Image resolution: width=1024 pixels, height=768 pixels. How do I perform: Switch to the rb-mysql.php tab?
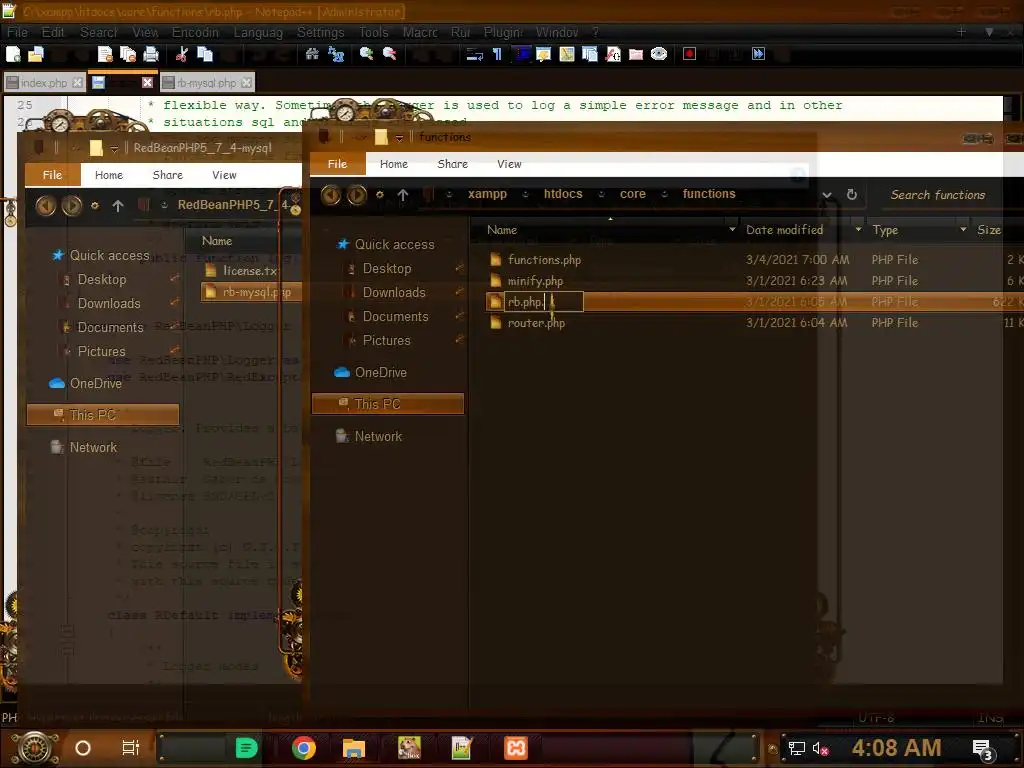[206, 83]
